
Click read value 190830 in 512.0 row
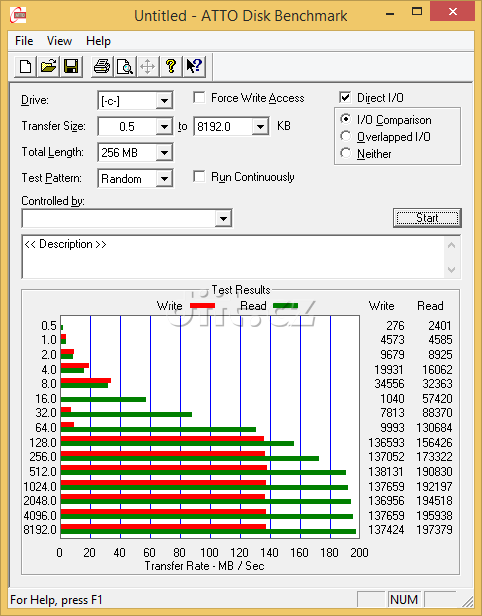434,471
